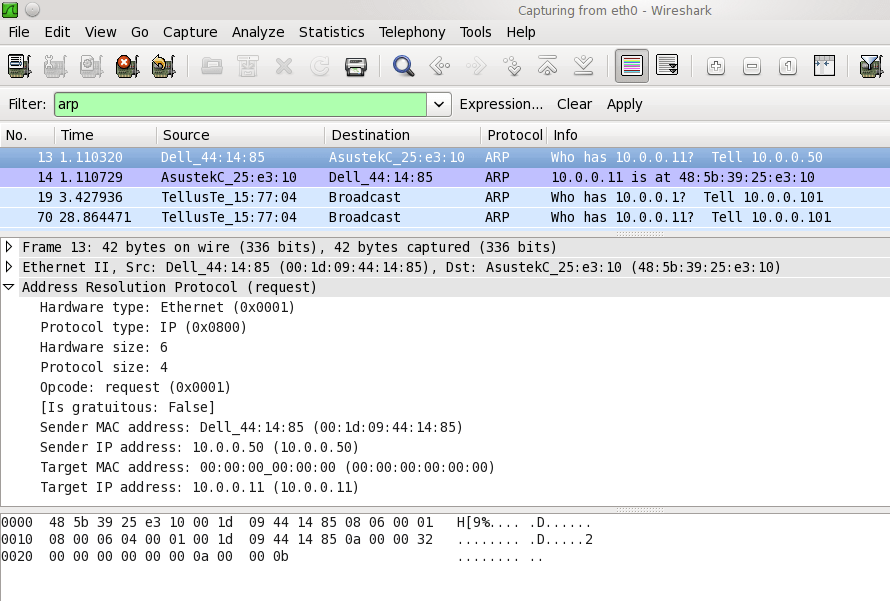
Task: Open the filter history dropdown arrow
Action: 439,104
